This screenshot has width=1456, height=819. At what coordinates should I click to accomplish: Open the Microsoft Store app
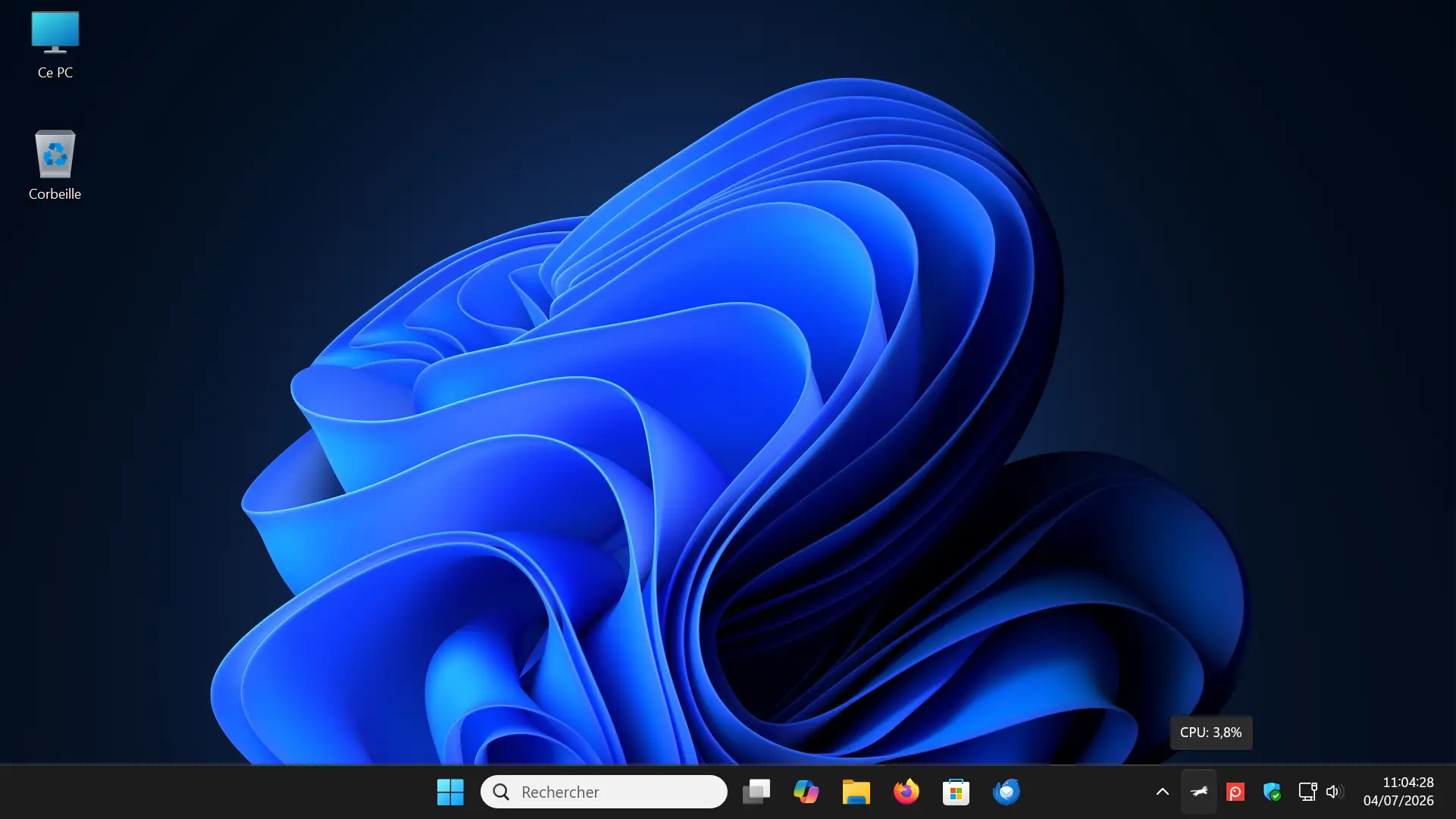coord(956,792)
